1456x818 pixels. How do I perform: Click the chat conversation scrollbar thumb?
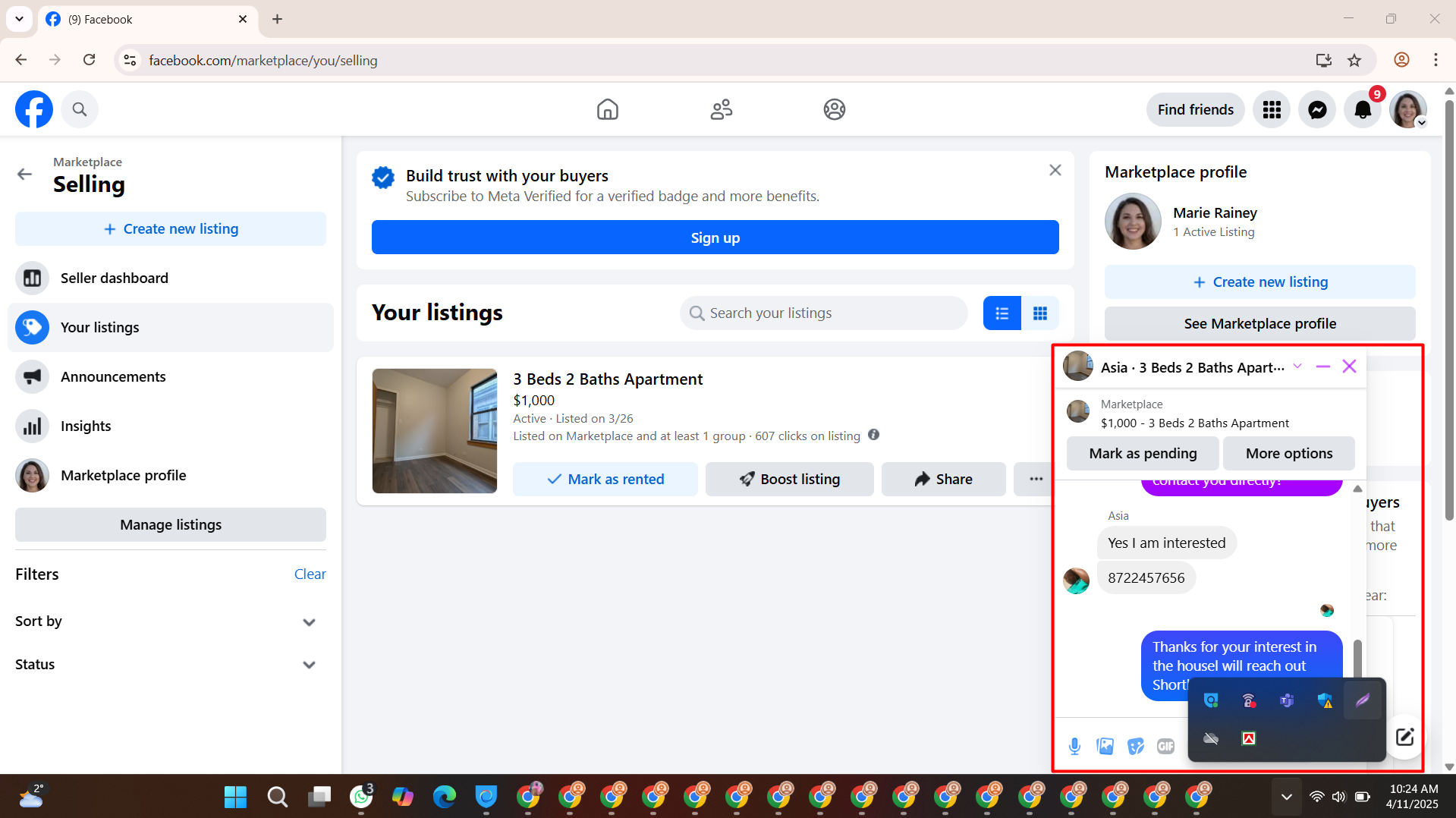click(x=1357, y=659)
